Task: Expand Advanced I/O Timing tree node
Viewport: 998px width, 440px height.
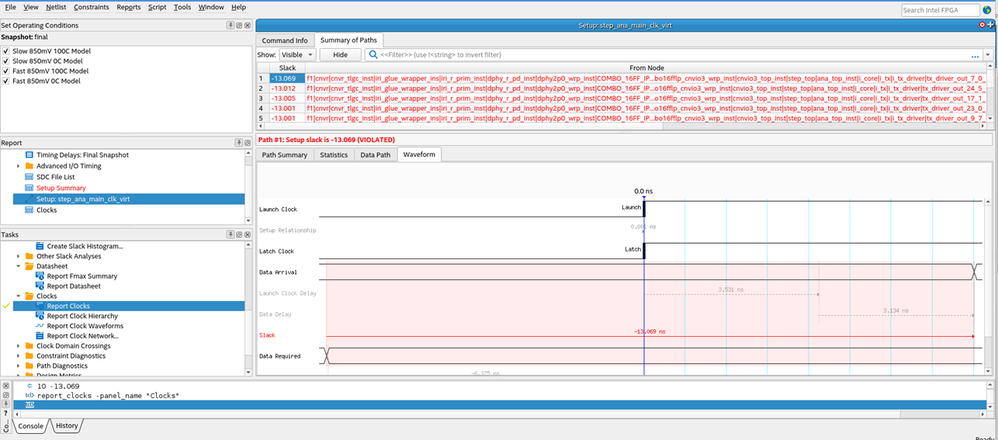Action: coord(18,166)
